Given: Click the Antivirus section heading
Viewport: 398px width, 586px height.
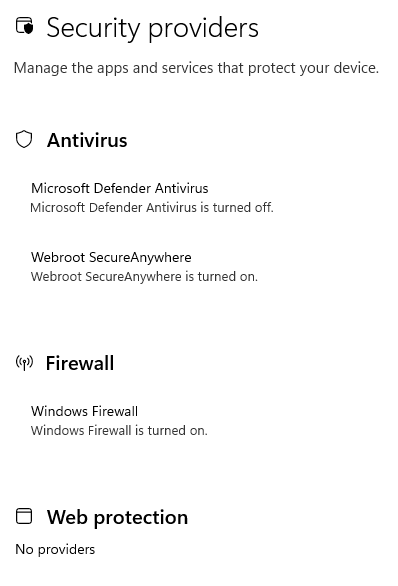Looking at the screenshot, I should point(87,140).
